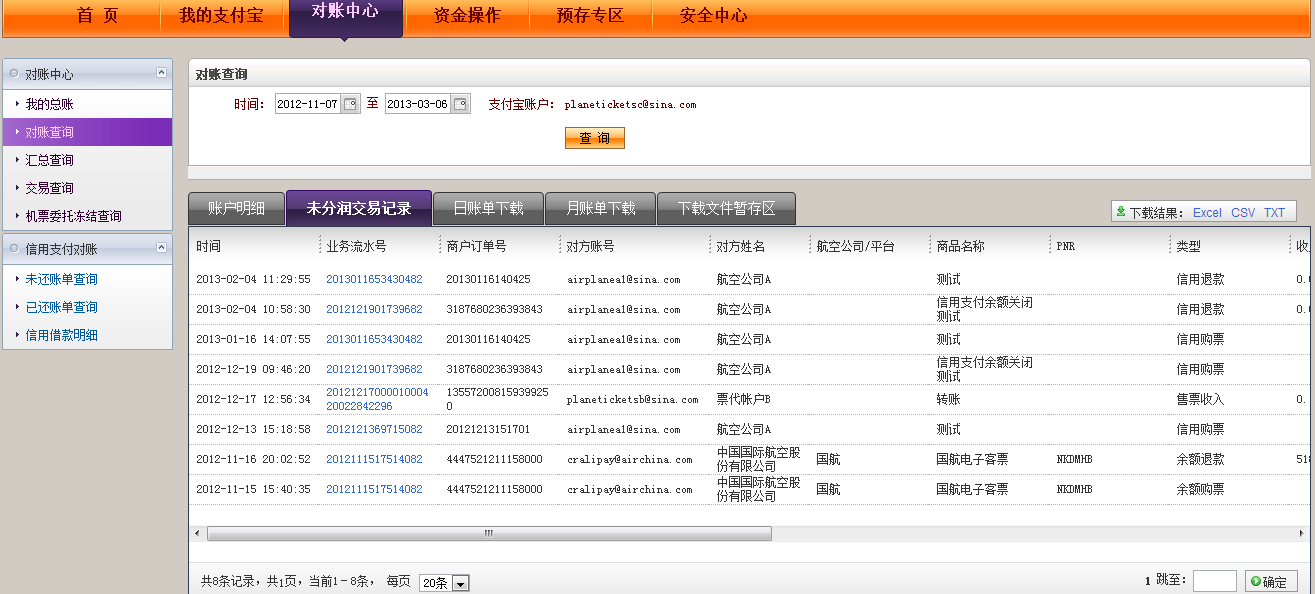Screen dimensions: 1315x594
Task: Open 未还账单查询 in the sidebar
Action: [x=61, y=279]
